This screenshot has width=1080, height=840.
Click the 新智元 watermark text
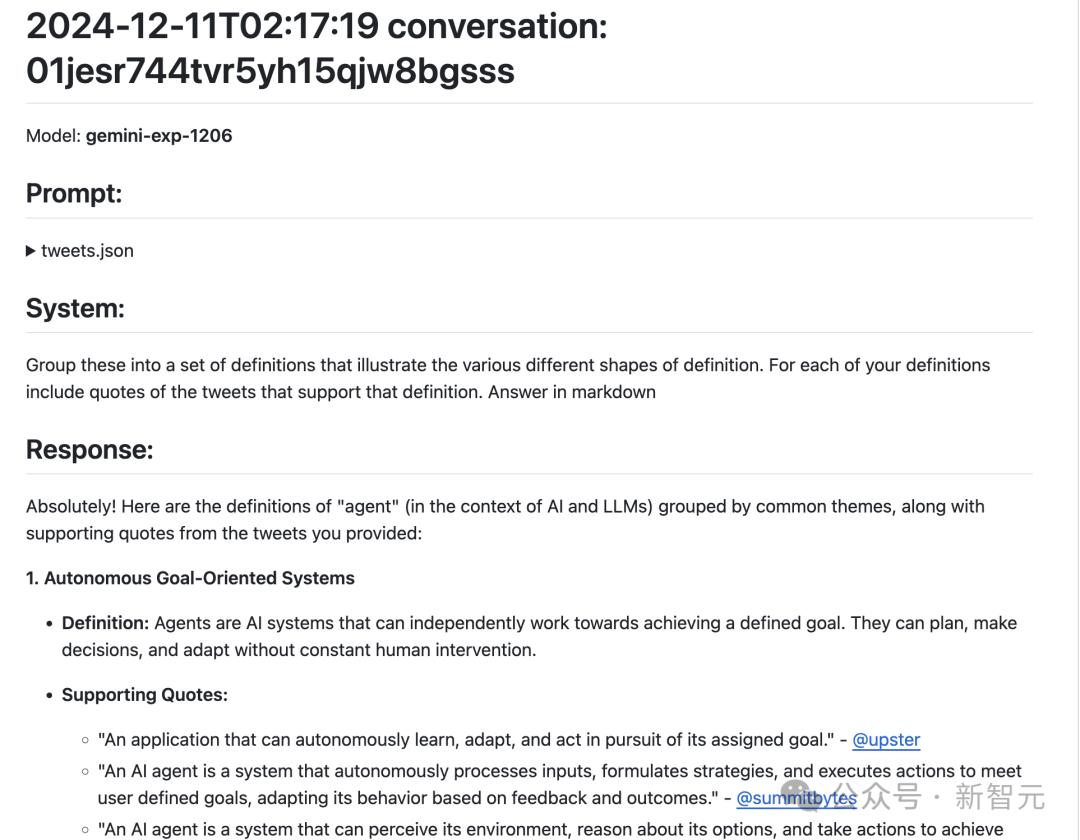pos(999,797)
